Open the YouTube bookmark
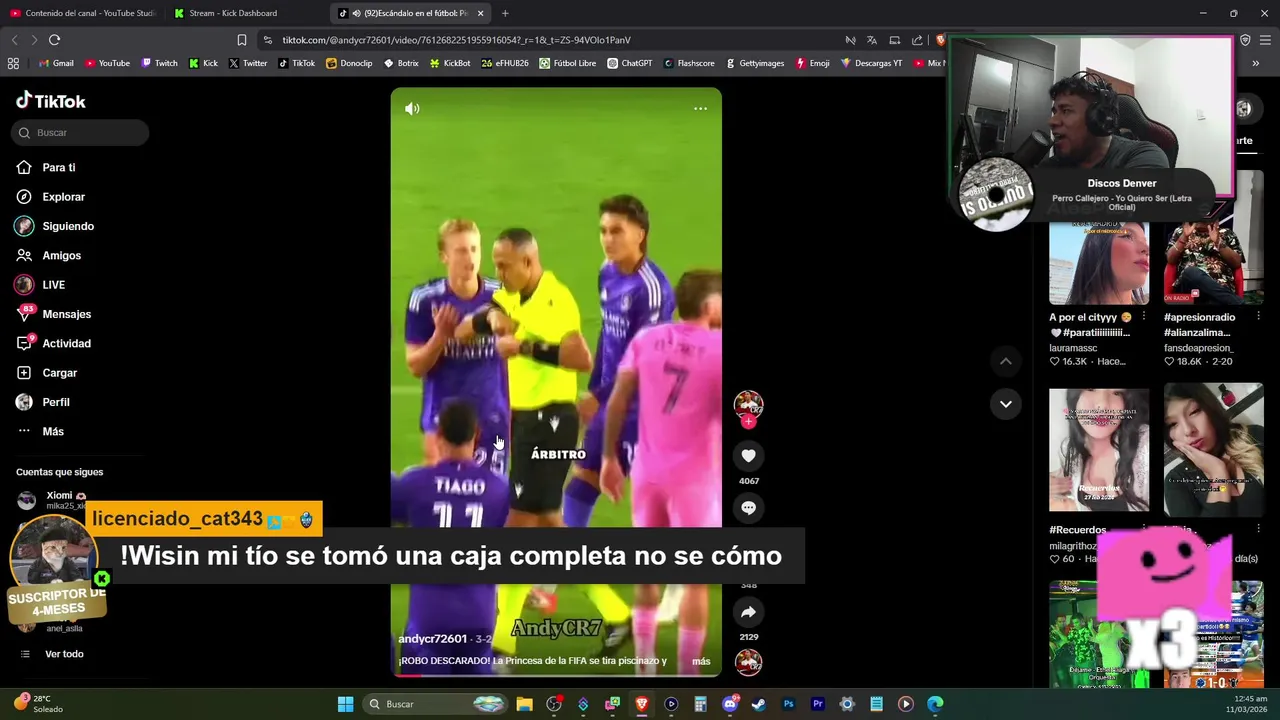This screenshot has width=1280, height=720. coord(107,63)
